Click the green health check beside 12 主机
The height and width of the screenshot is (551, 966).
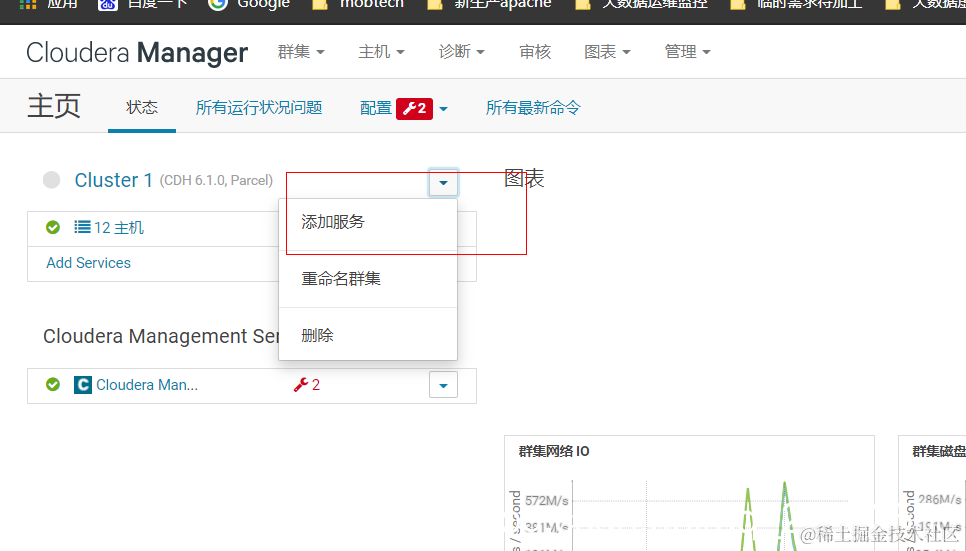(x=53, y=227)
